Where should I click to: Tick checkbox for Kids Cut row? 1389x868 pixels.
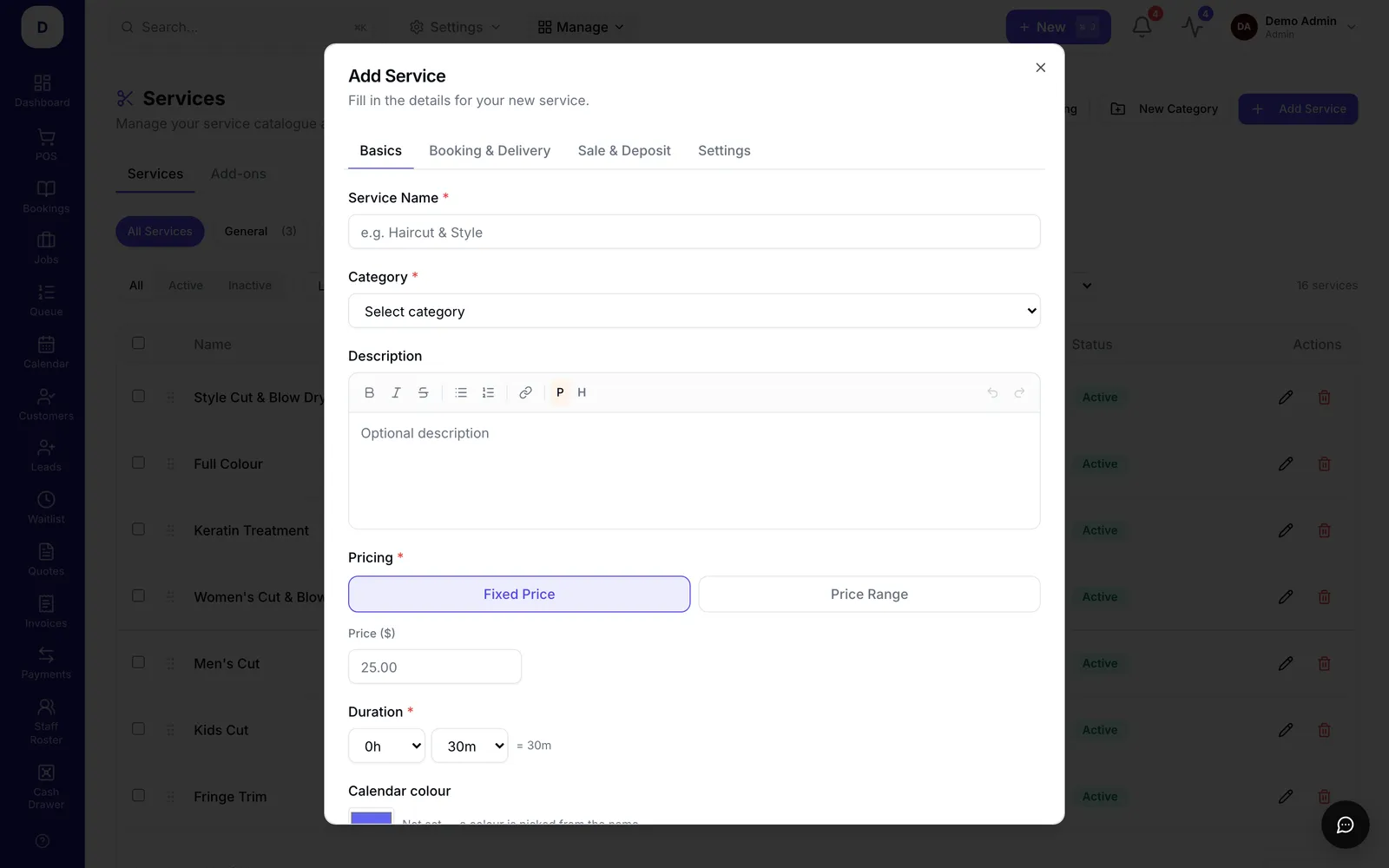tap(138, 729)
